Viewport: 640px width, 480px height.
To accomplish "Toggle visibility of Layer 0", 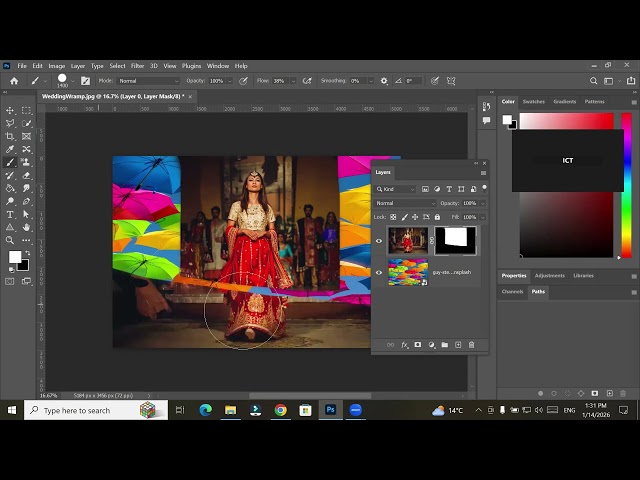I will click(x=379, y=241).
